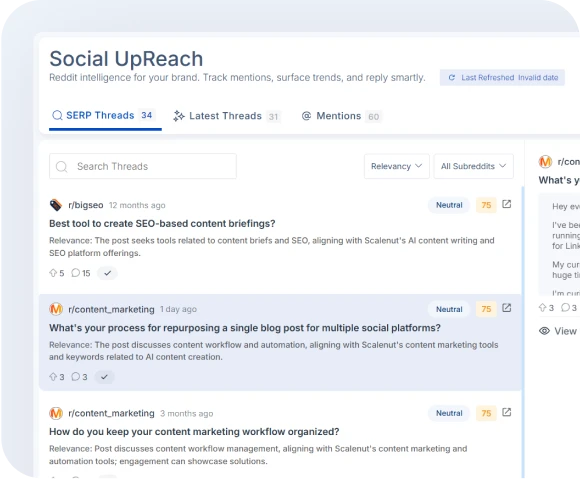Switch to the SERP Threads tab
580x479 pixels.
coord(105,115)
